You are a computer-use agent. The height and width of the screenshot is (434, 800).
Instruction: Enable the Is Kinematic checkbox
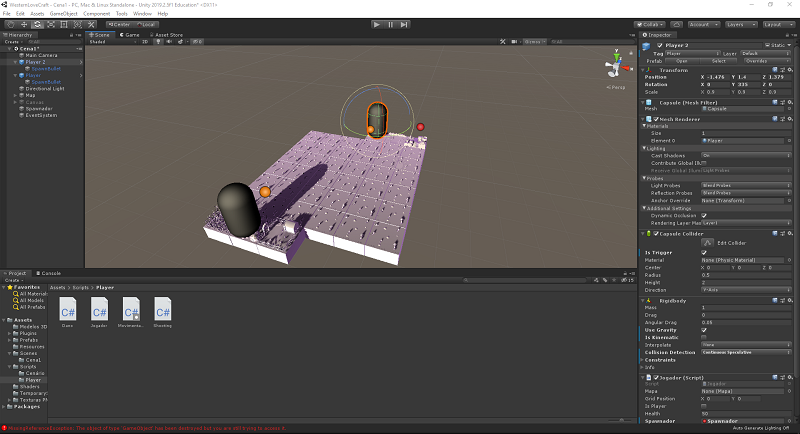pyautogui.click(x=704, y=337)
